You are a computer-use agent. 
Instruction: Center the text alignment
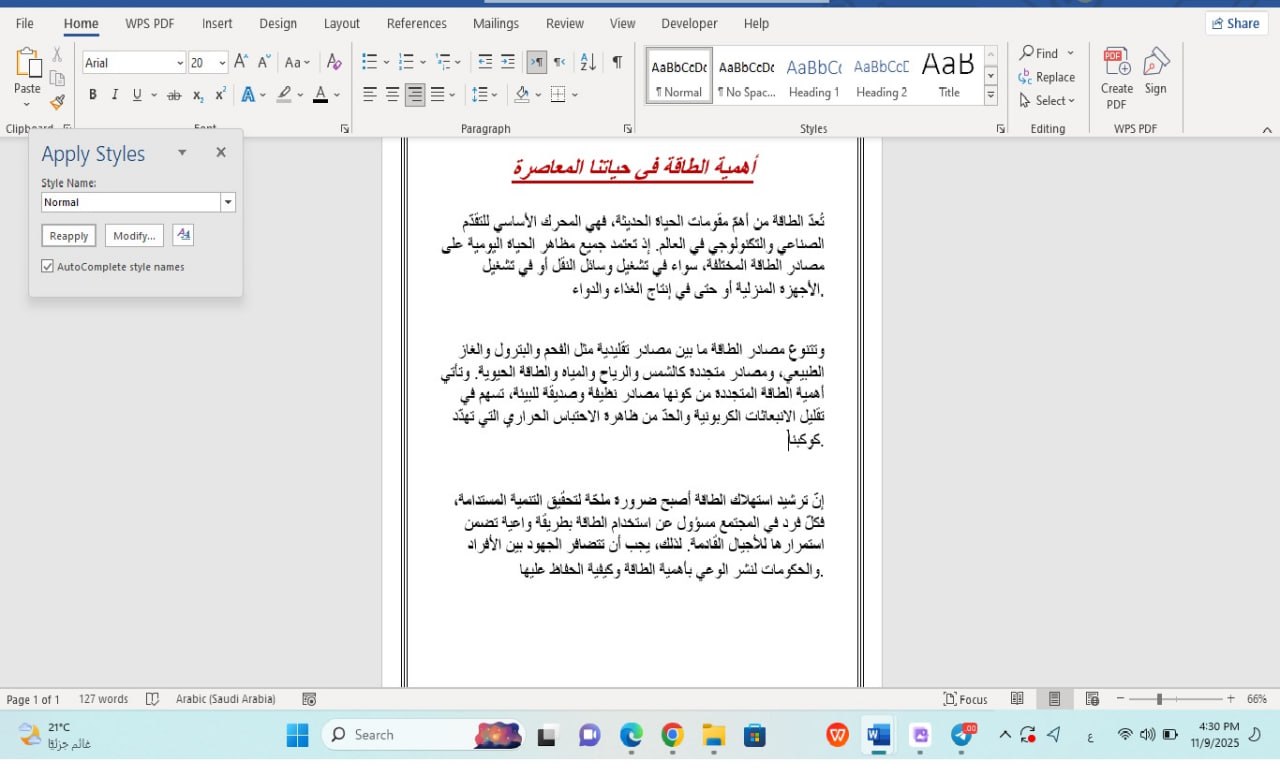click(392, 95)
